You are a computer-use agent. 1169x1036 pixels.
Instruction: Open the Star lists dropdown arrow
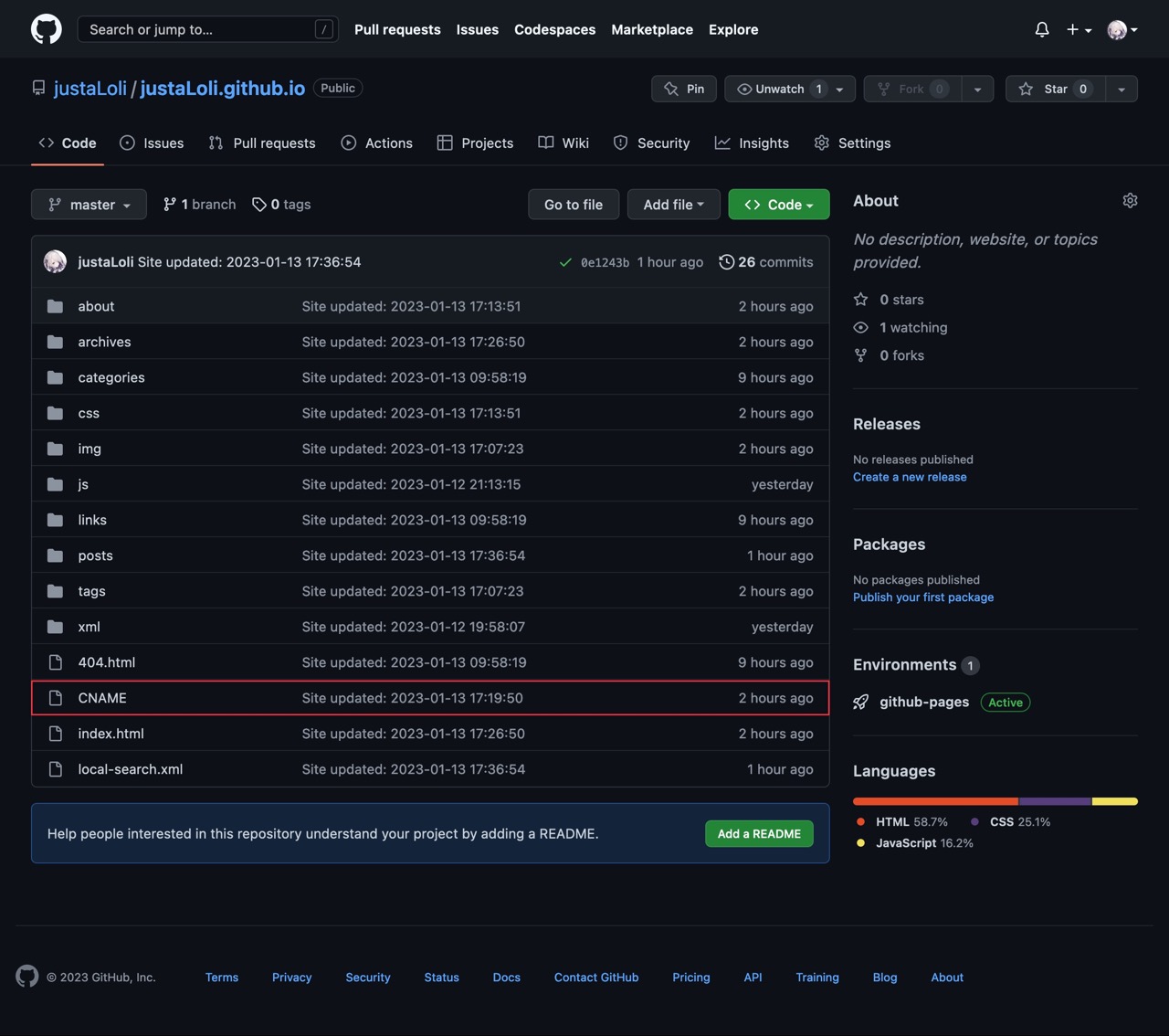(1122, 89)
